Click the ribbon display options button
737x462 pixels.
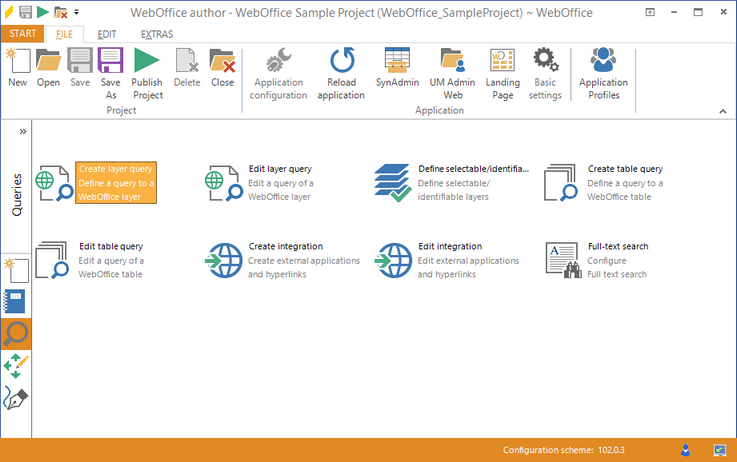pos(650,12)
